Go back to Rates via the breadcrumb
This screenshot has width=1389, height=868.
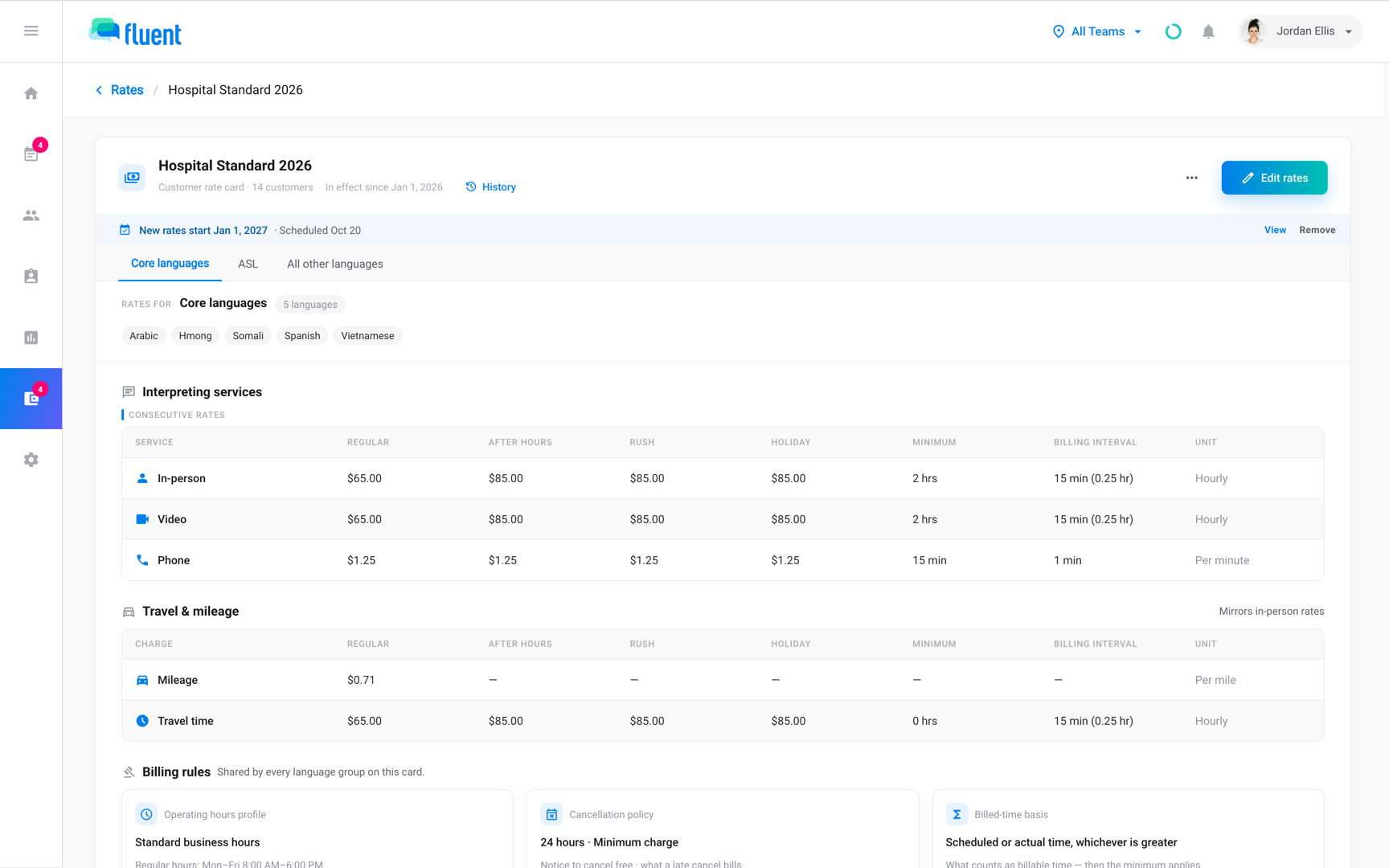click(x=120, y=90)
